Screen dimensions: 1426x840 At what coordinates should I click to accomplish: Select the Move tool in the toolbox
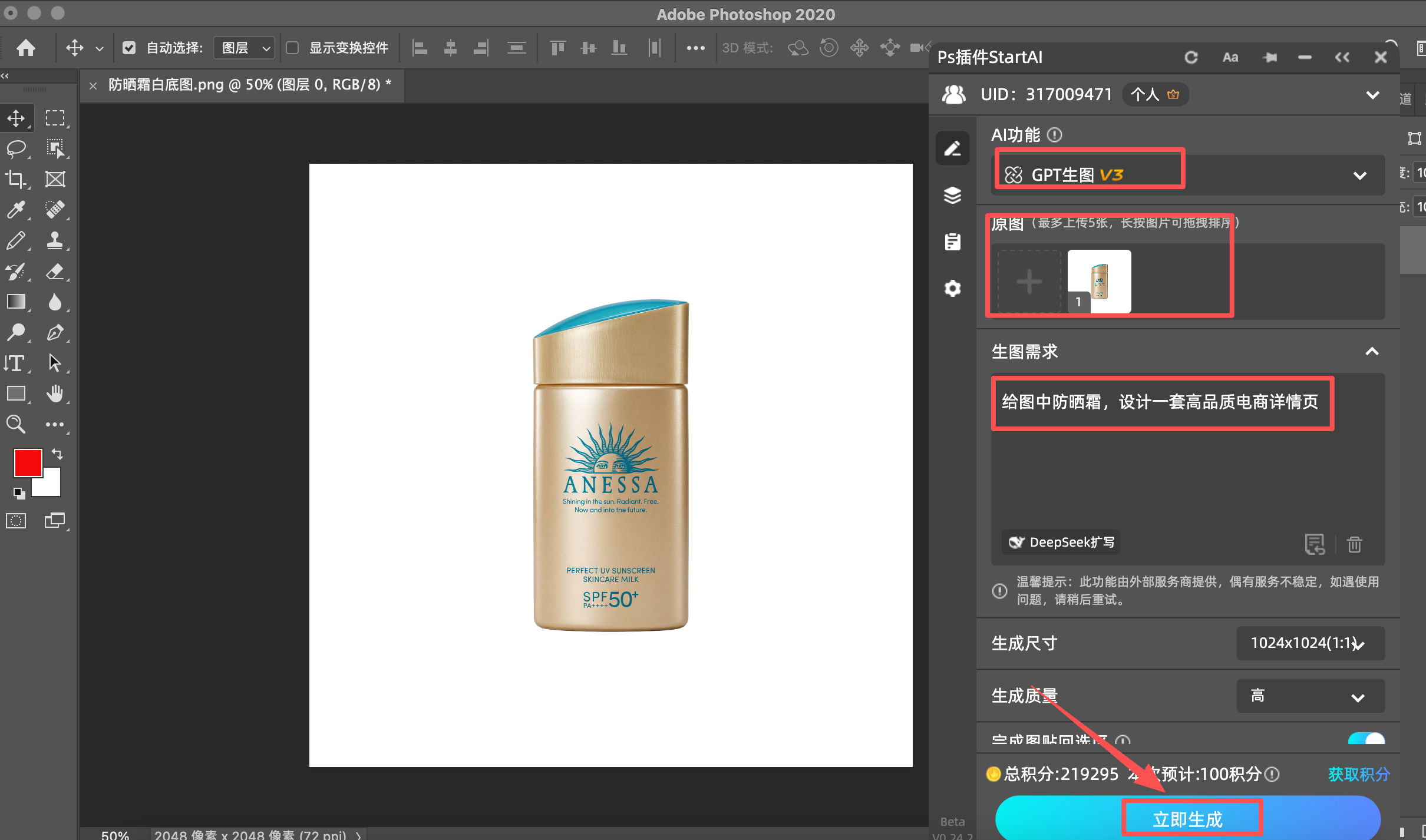pyautogui.click(x=16, y=118)
